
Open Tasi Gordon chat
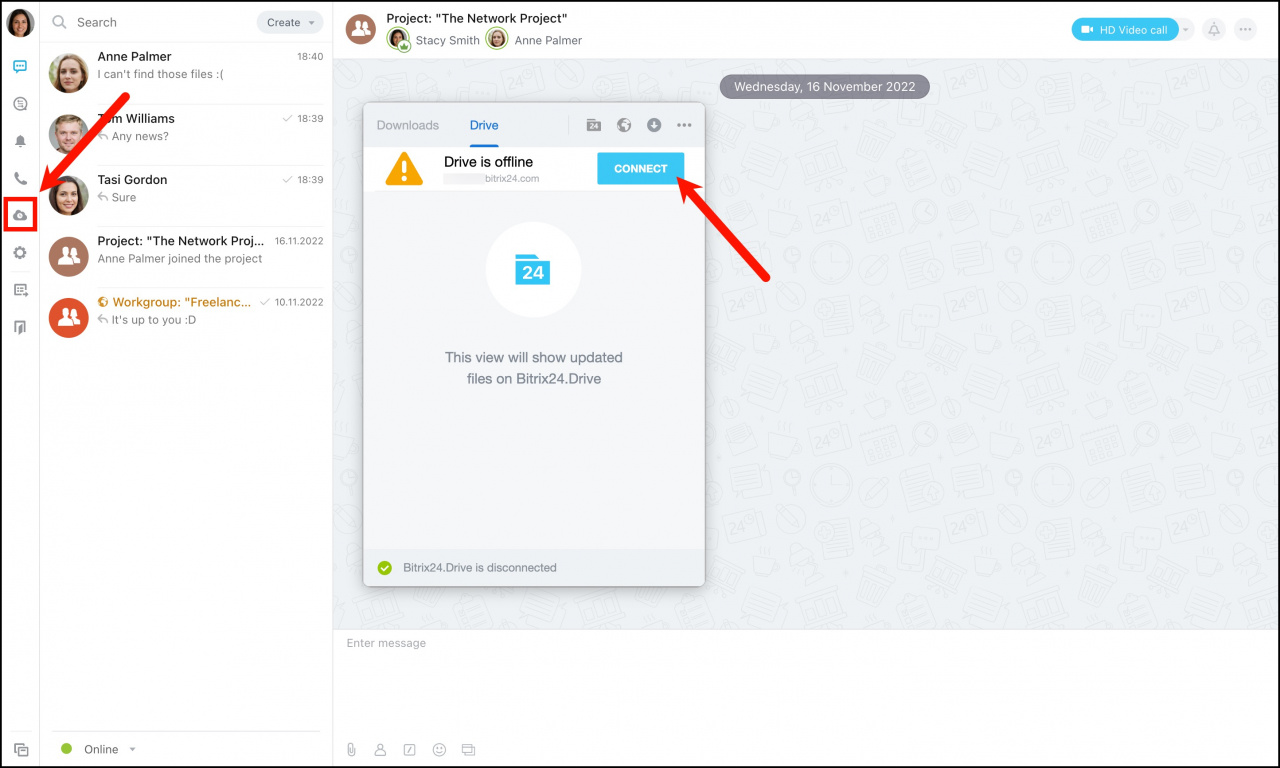[x=186, y=195]
